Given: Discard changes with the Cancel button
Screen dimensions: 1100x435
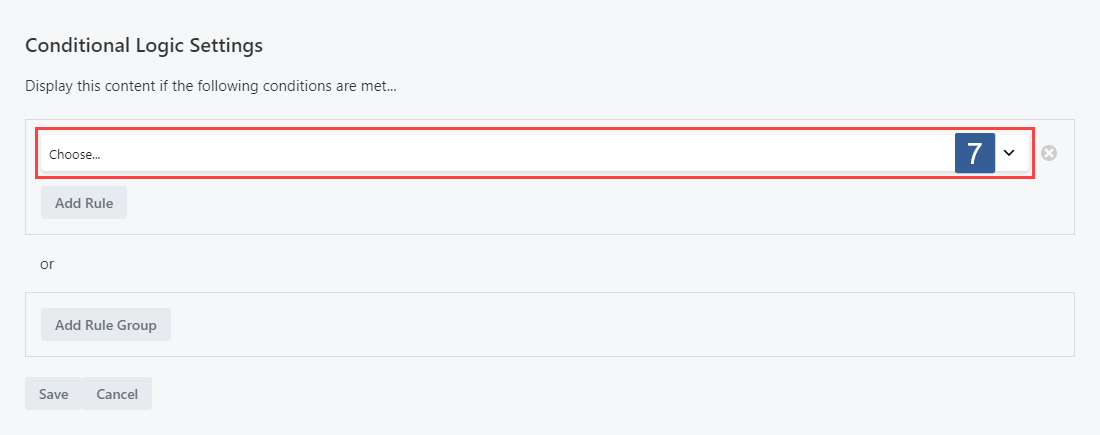Looking at the screenshot, I should [x=117, y=394].
